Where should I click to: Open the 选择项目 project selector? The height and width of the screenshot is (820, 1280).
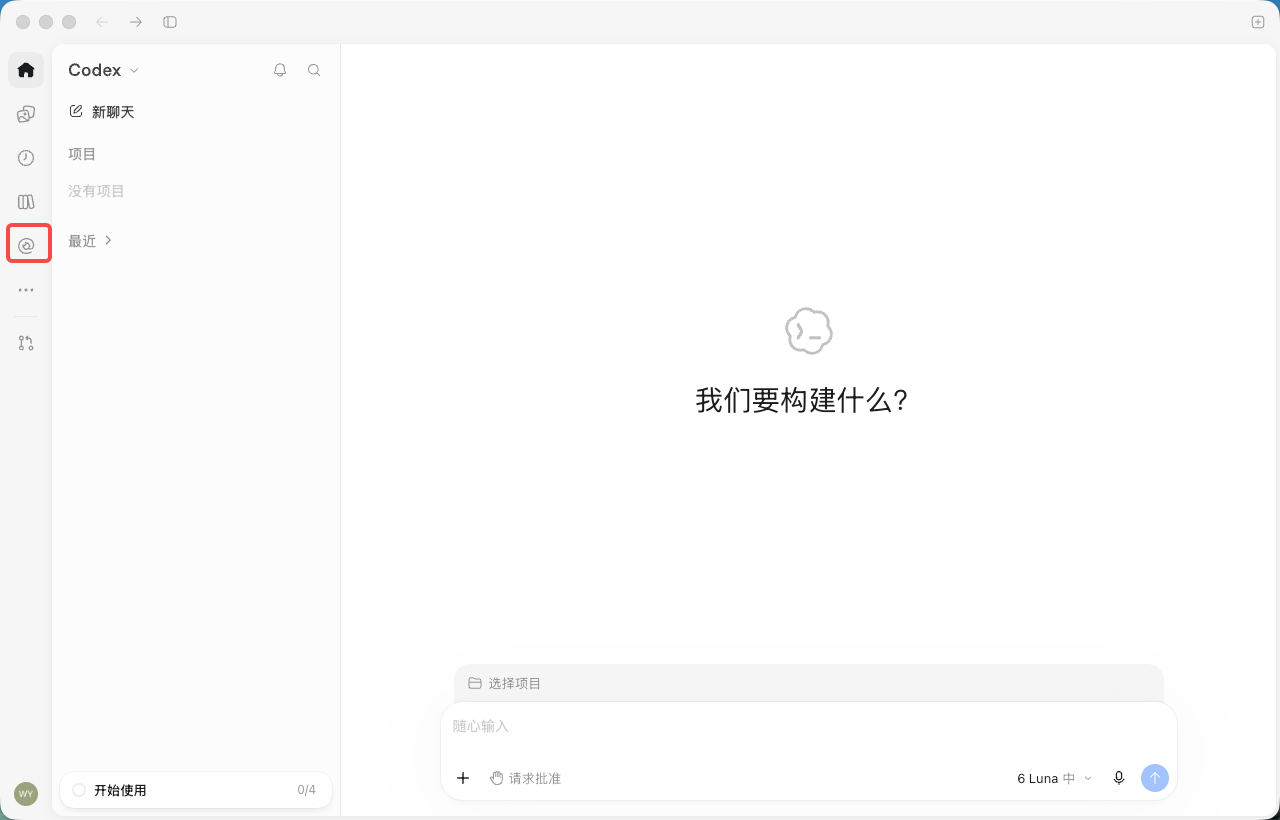[505, 683]
